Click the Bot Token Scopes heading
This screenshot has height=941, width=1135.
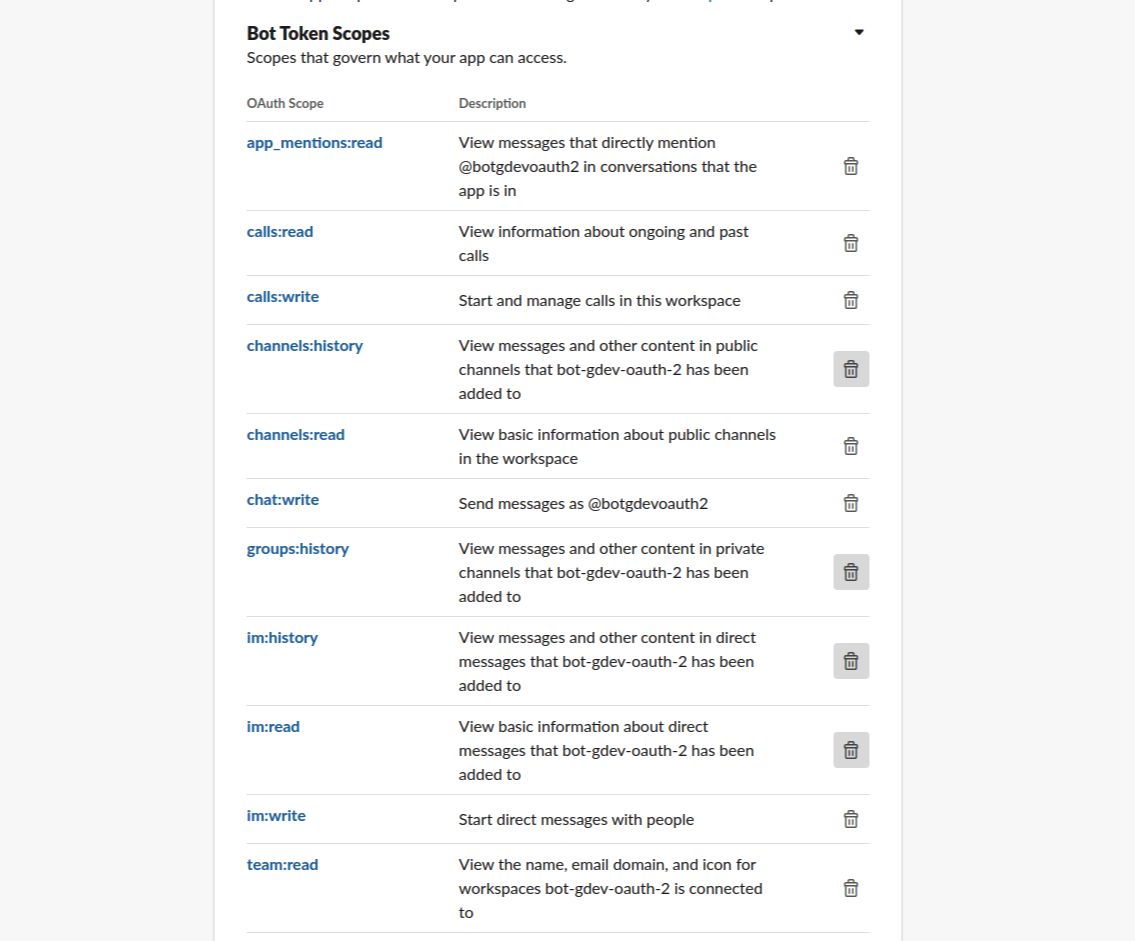(318, 34)
